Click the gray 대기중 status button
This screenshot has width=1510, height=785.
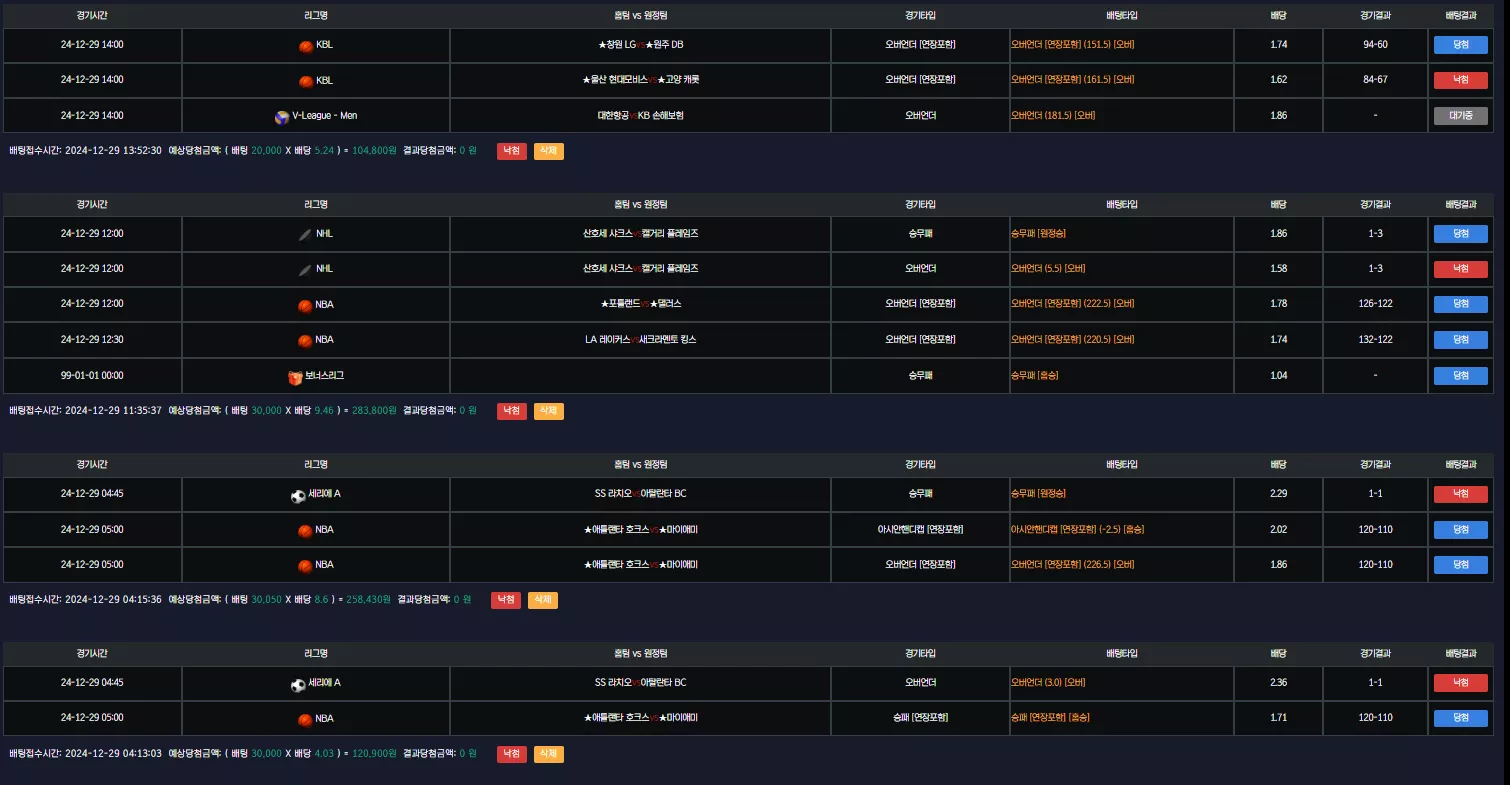coord(1461,115)
